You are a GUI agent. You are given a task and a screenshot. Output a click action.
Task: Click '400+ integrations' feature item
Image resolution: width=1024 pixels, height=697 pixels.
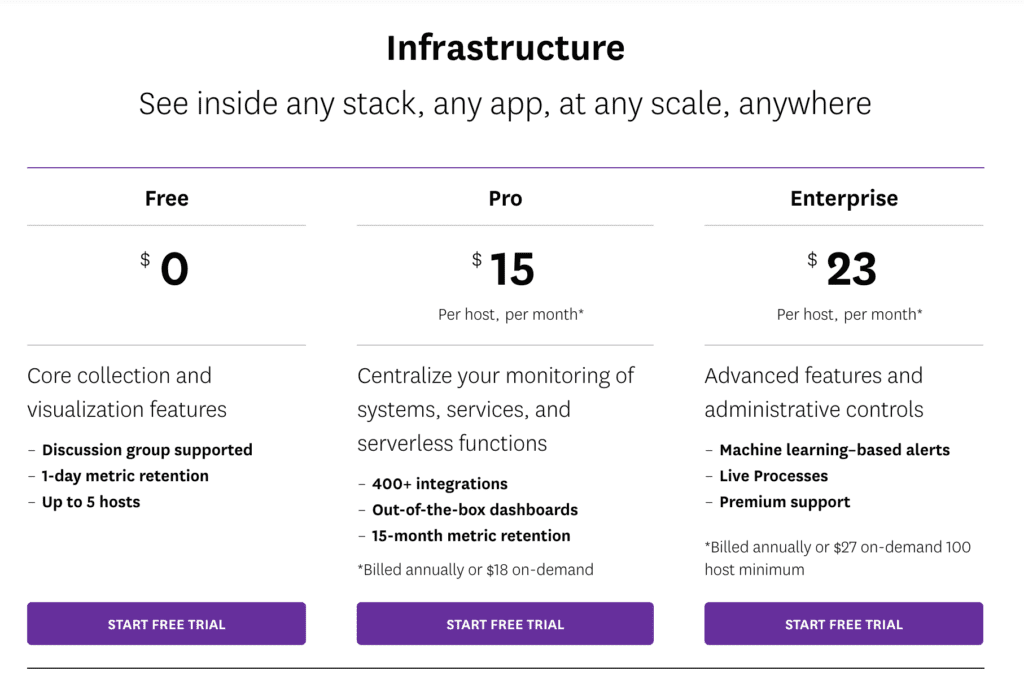[x=440, y=483]
